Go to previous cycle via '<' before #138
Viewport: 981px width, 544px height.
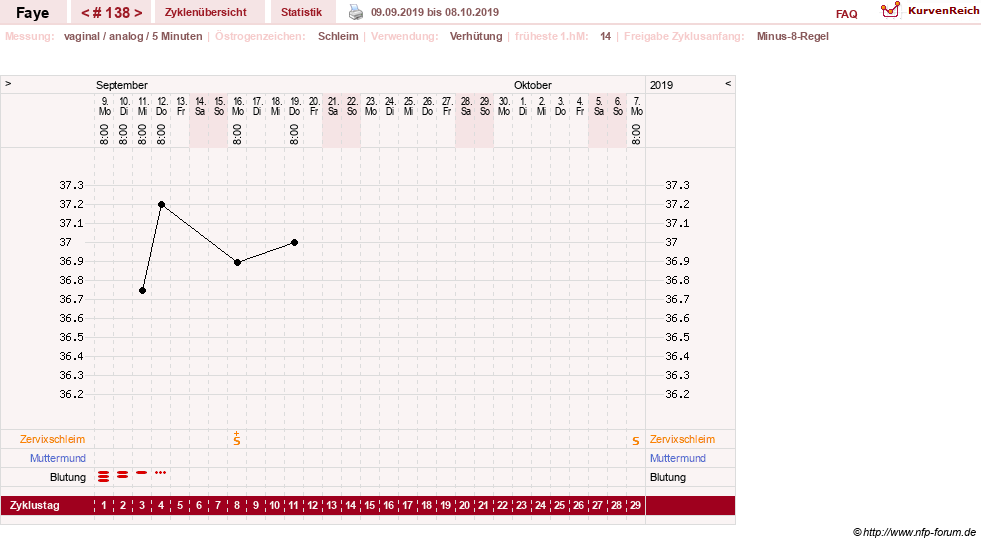tap(84, 13)
